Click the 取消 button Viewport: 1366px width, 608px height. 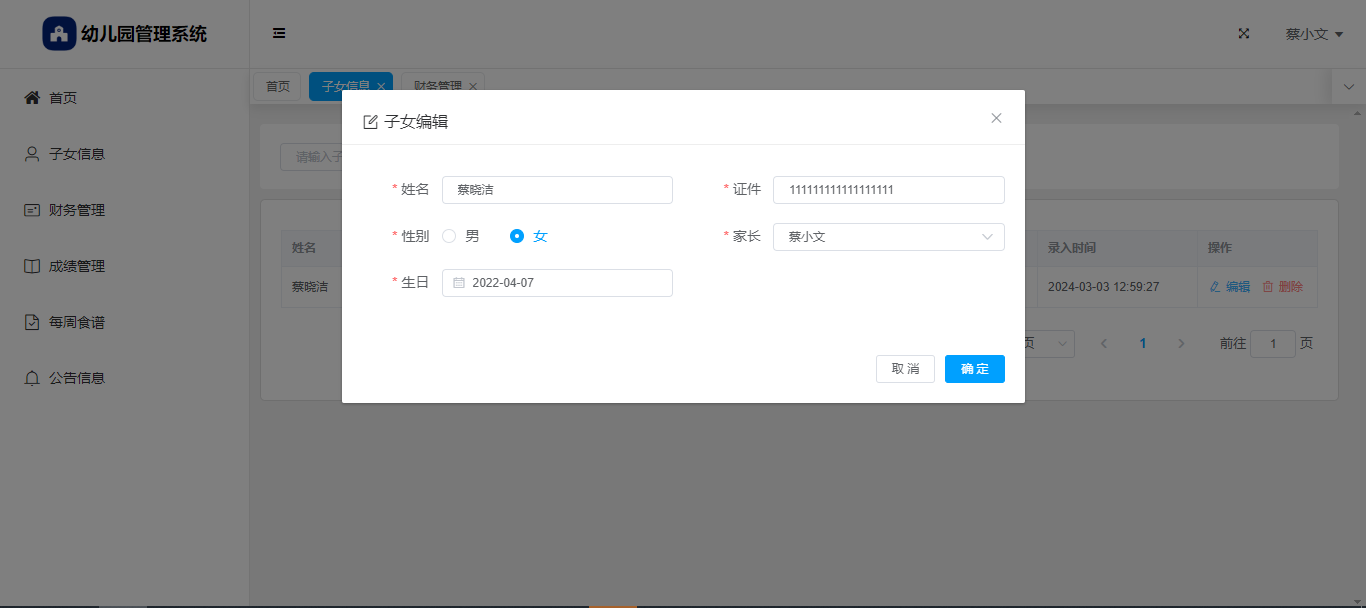[905, 369]
